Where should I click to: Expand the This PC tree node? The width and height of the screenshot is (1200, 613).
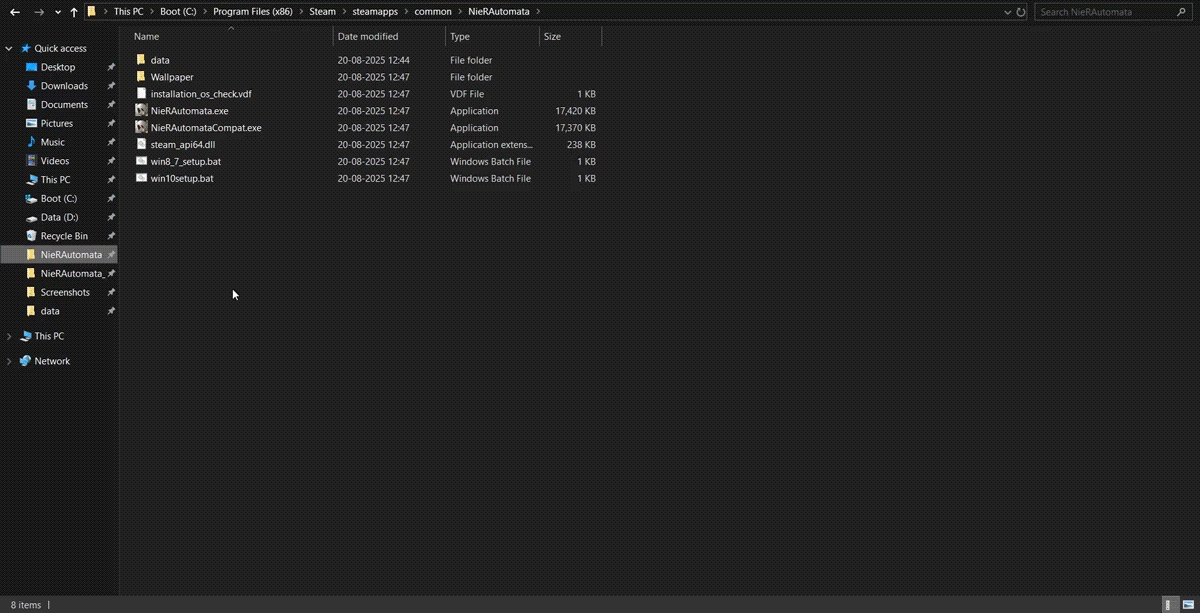[x=9, y=336]
